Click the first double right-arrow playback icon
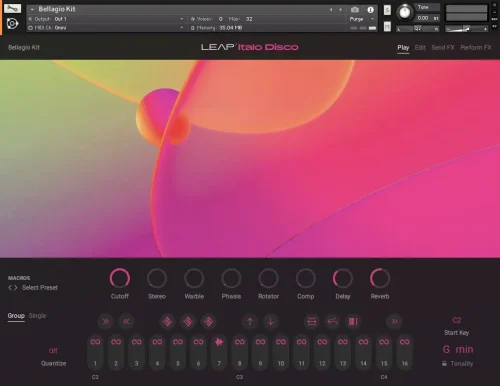500x386 pixels. tap(106, 321)
